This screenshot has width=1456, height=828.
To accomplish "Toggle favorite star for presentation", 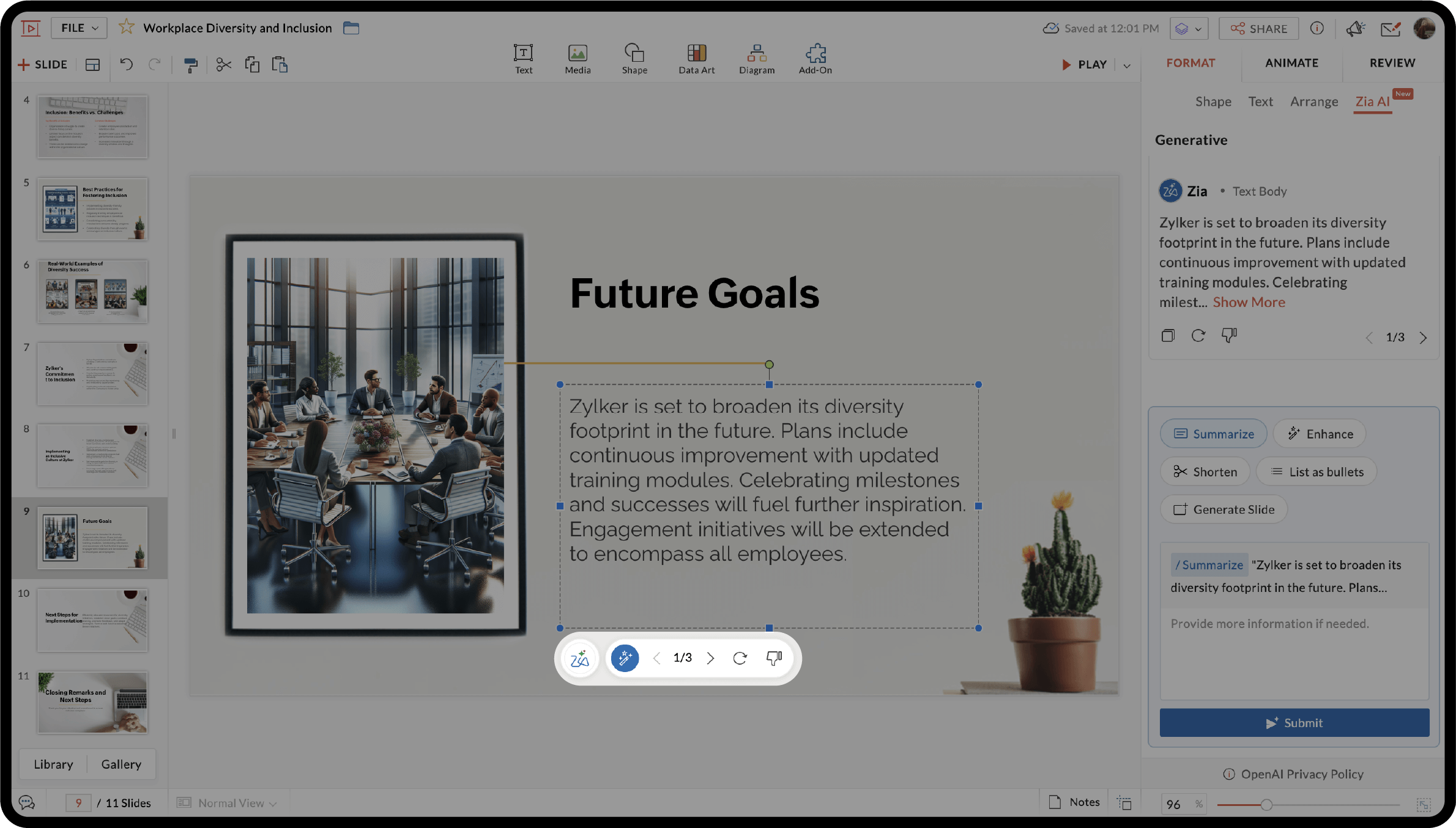I will click(x=127, y=28).
